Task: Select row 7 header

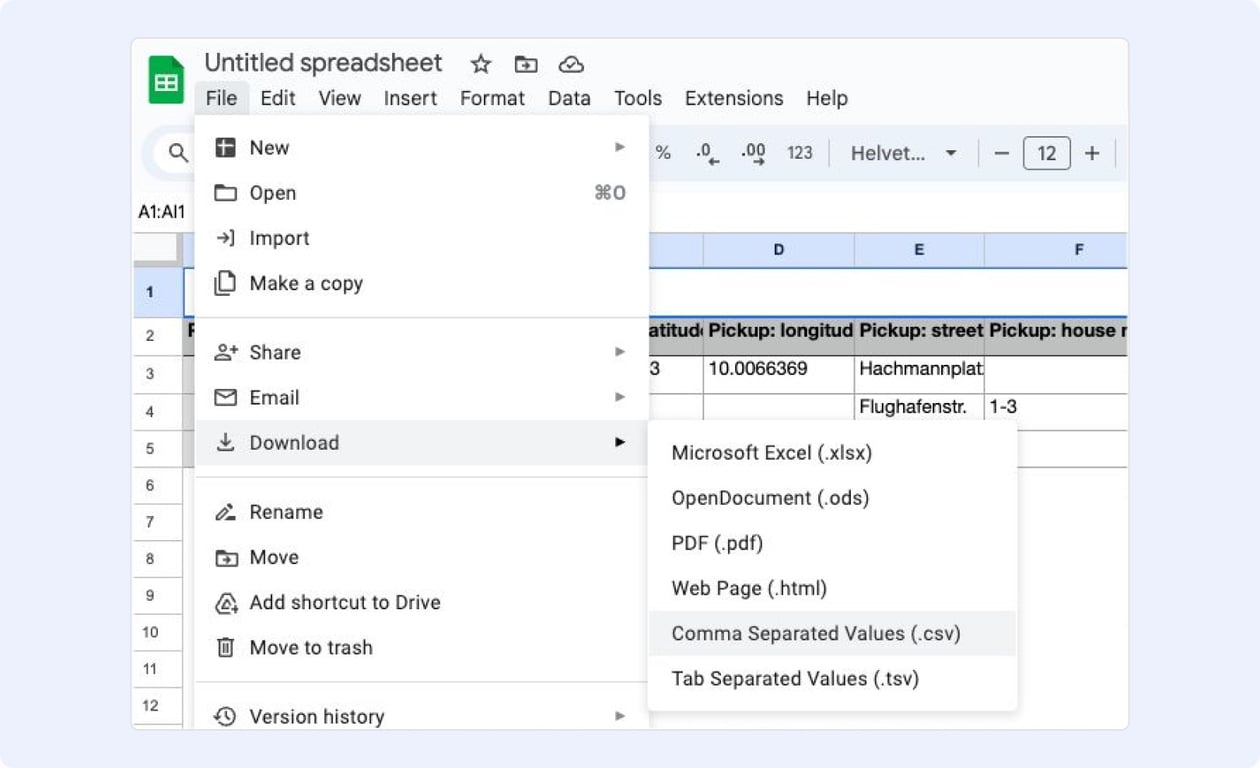Action: 157,522
